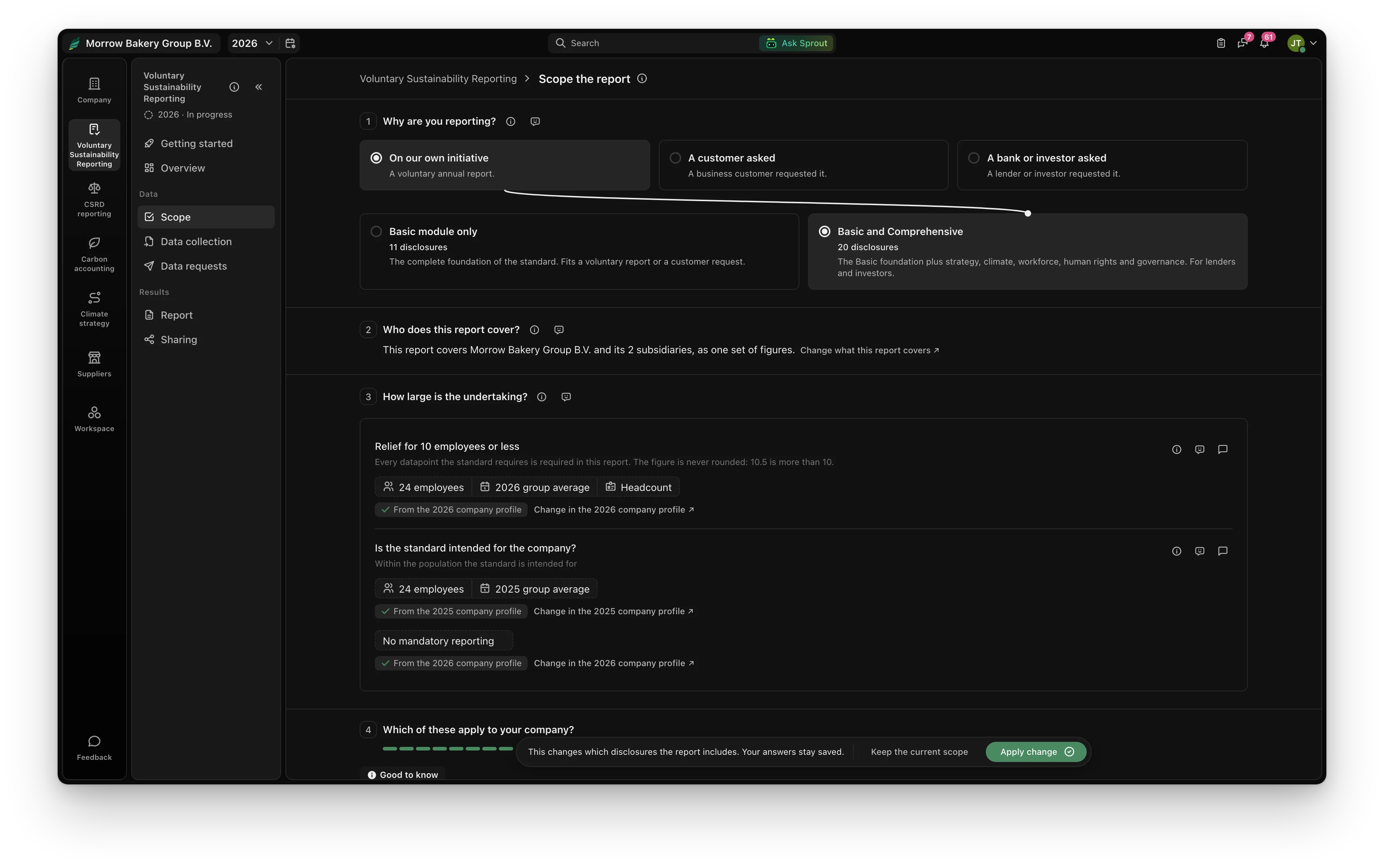Open CSRD reporting module
The height and width of the screenshot is (868, 1384).
[x=94, y=200]
